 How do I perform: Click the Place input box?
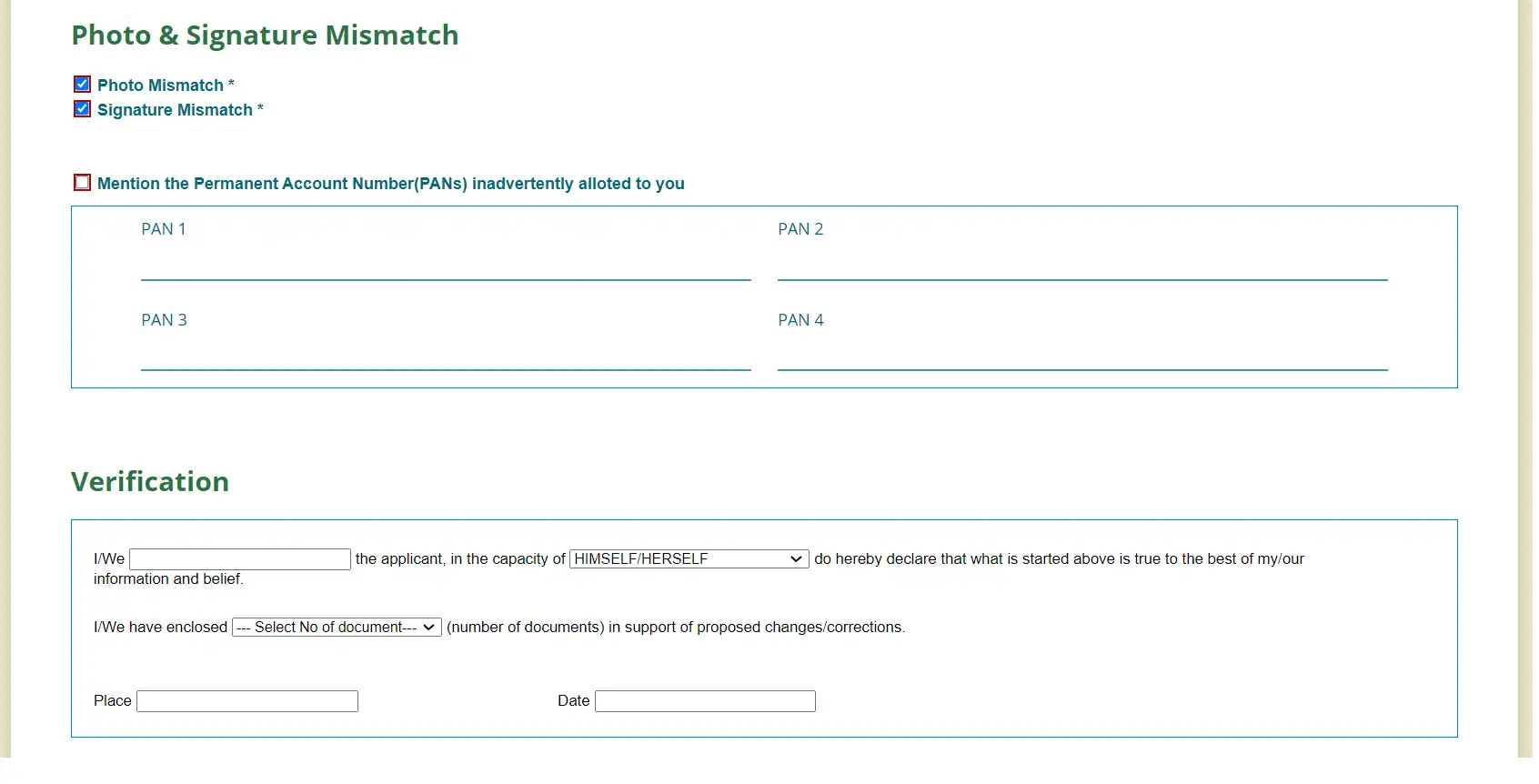(247, 701)
